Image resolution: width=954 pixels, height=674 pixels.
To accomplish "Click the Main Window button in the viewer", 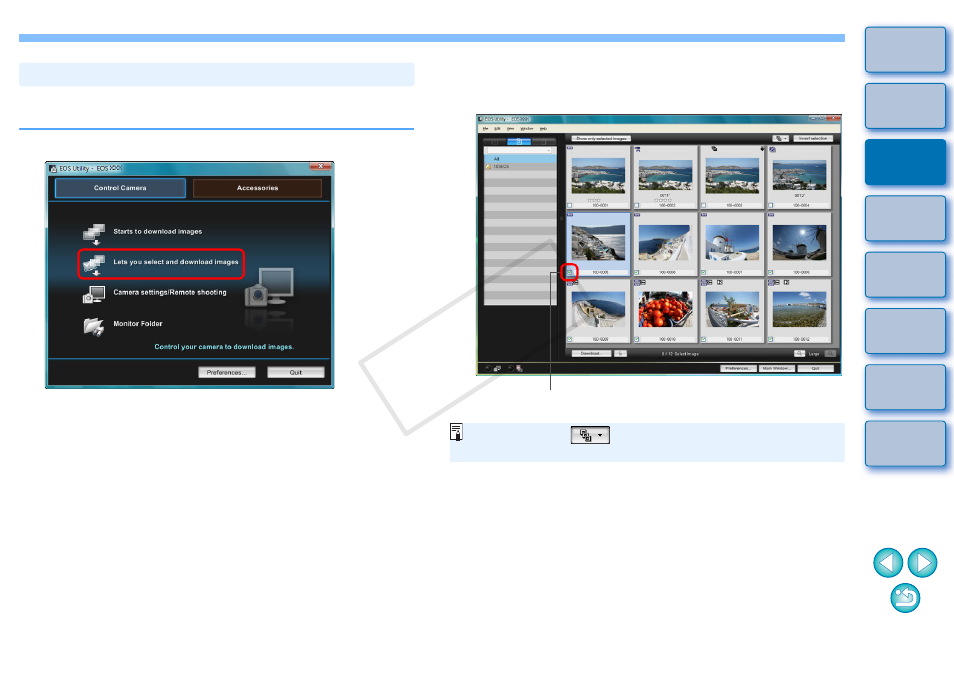I will click(x=776, y=369).
